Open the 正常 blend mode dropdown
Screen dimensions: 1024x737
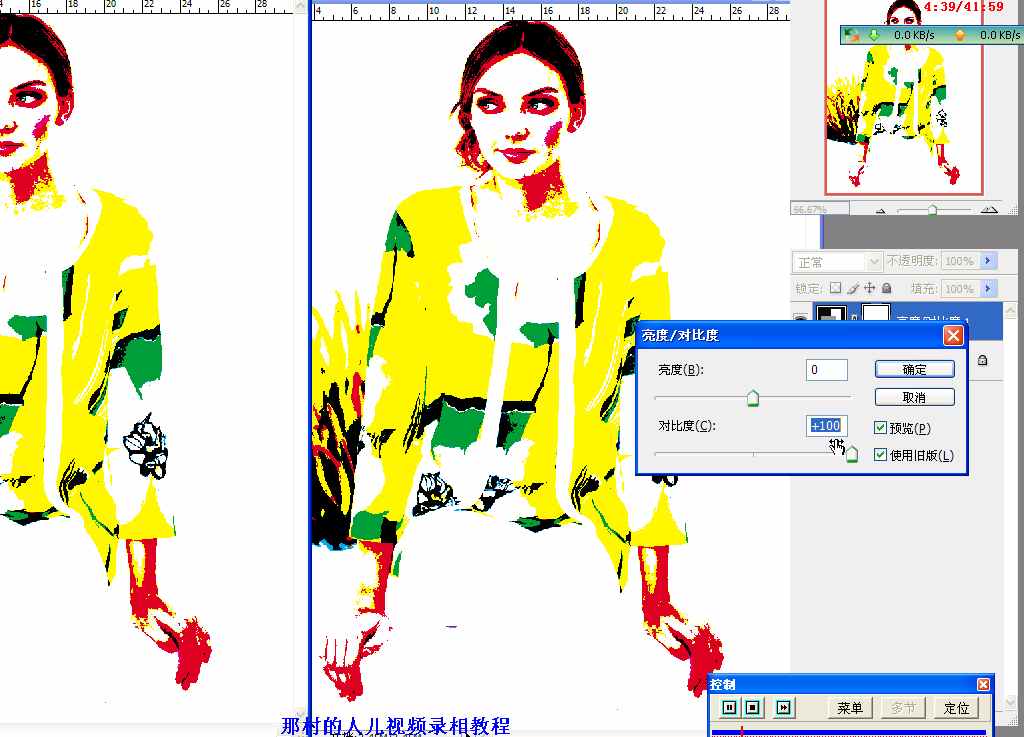point(874,262)
